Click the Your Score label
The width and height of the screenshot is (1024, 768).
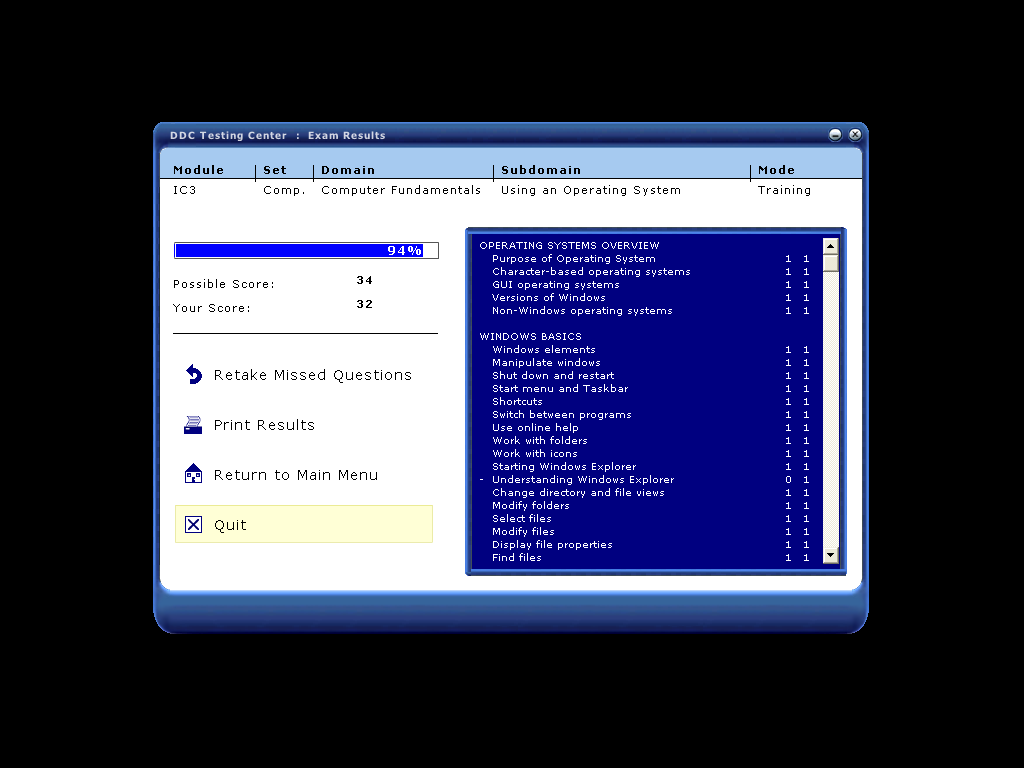pos(212,308)
